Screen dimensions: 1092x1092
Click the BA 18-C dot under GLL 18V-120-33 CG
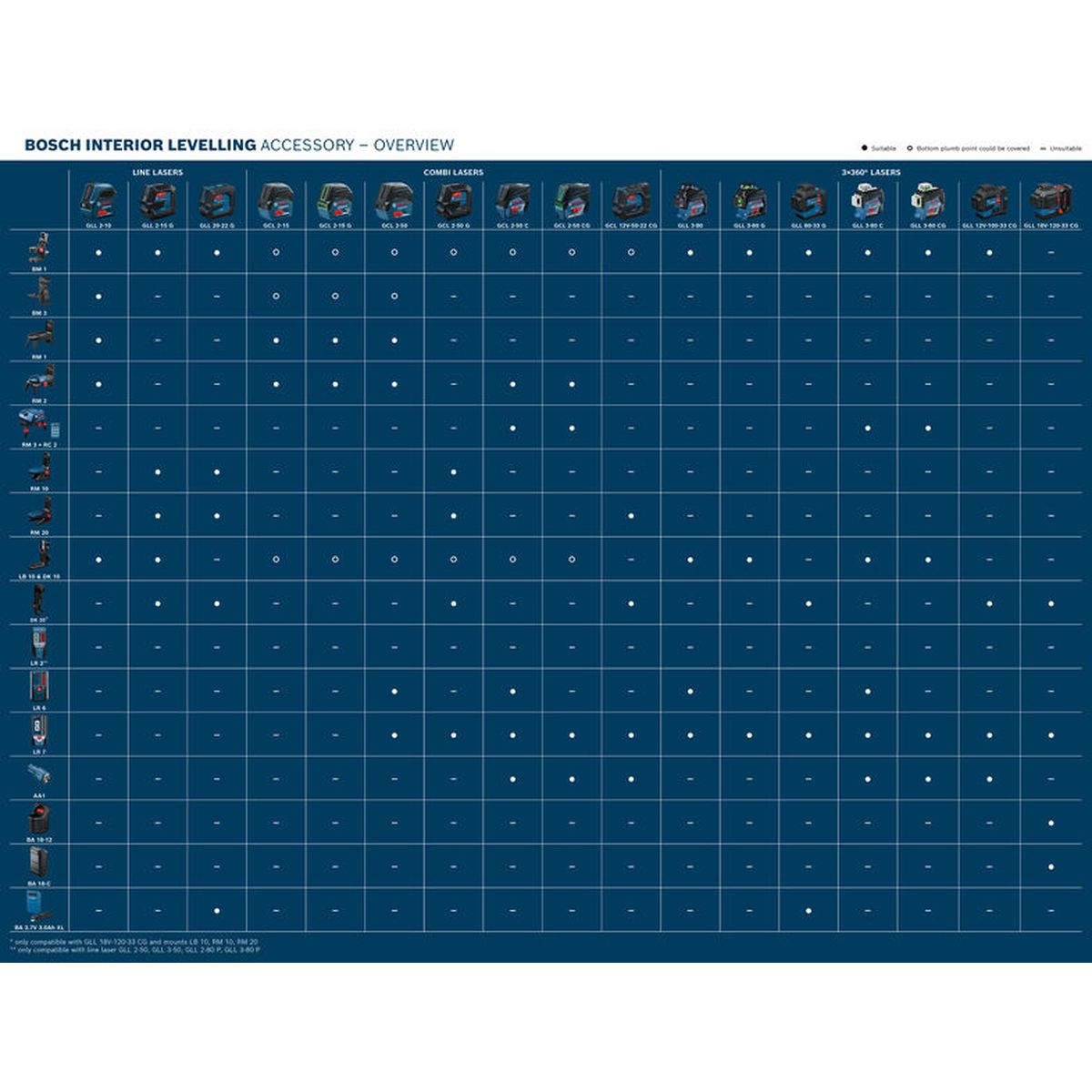1051,866
